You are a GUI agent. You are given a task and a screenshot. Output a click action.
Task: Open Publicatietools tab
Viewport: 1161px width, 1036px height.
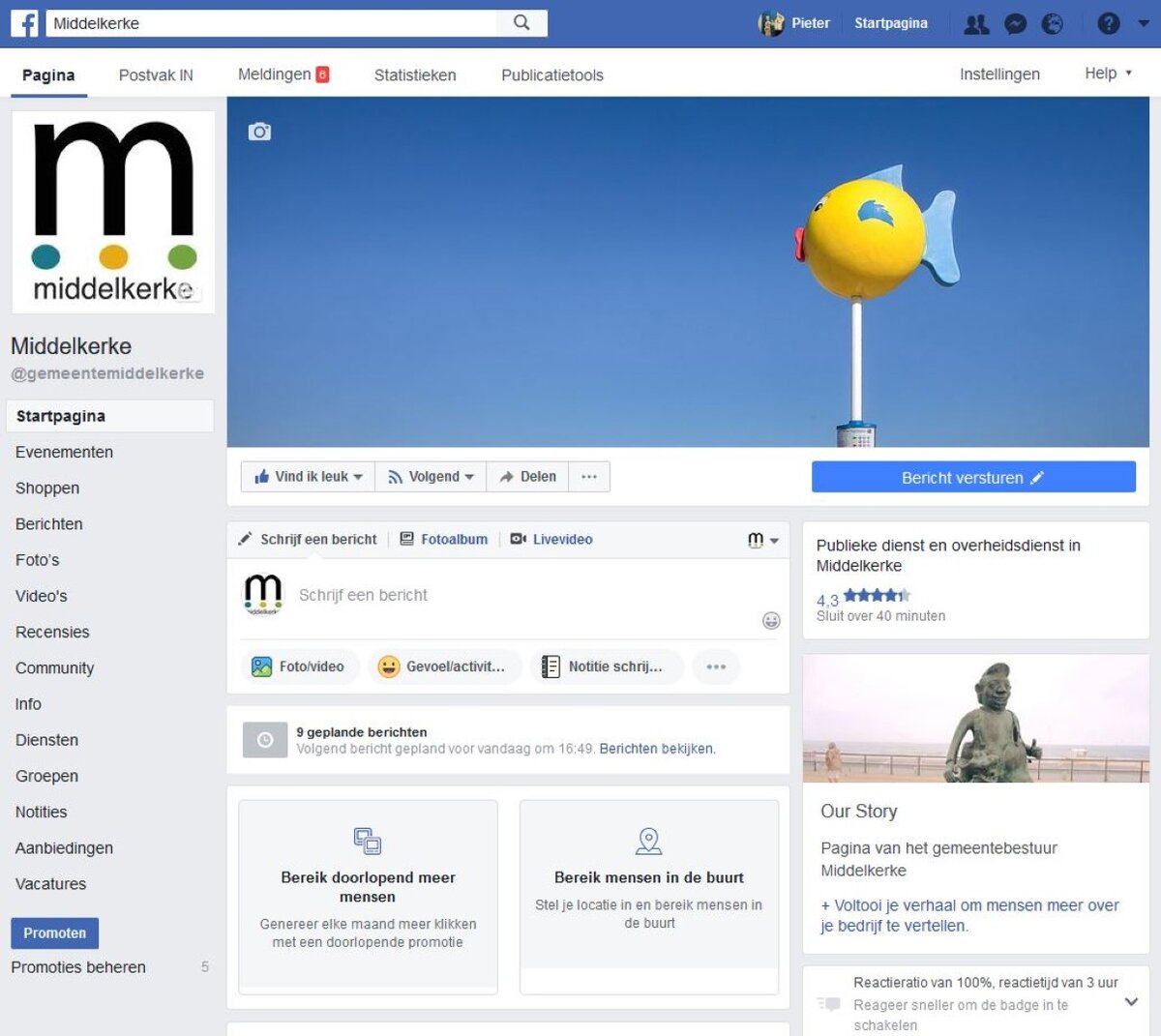(552, 74)
